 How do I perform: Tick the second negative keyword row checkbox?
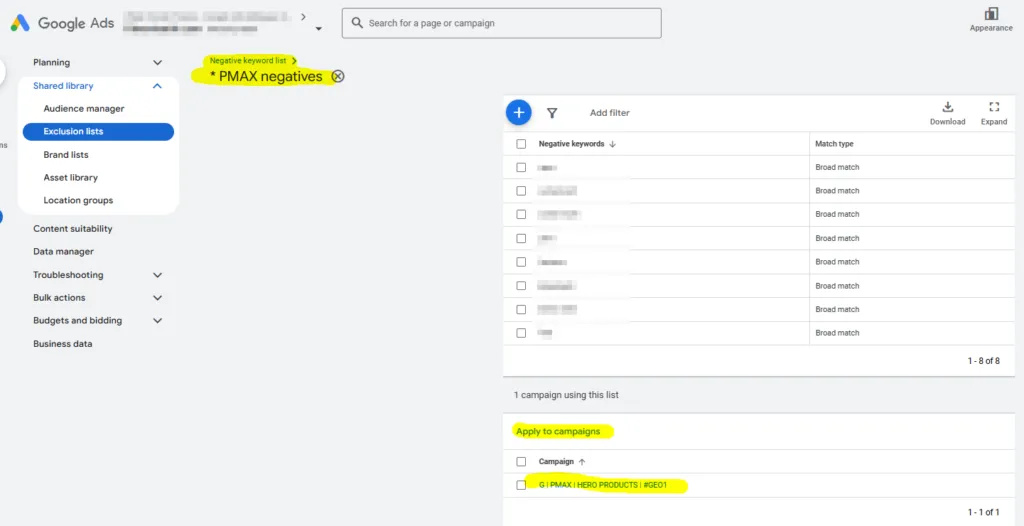521,191
